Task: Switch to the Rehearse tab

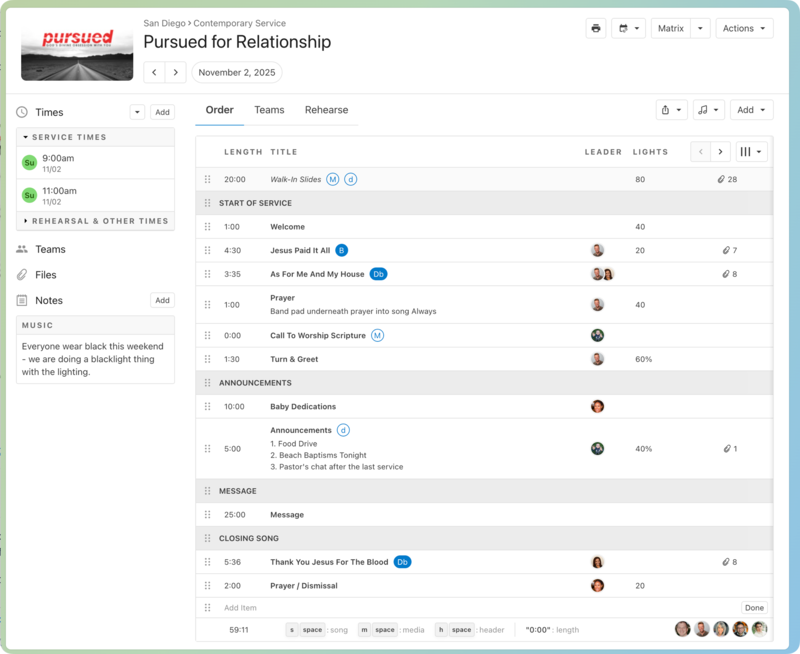Action: click(x=326, y=110)
